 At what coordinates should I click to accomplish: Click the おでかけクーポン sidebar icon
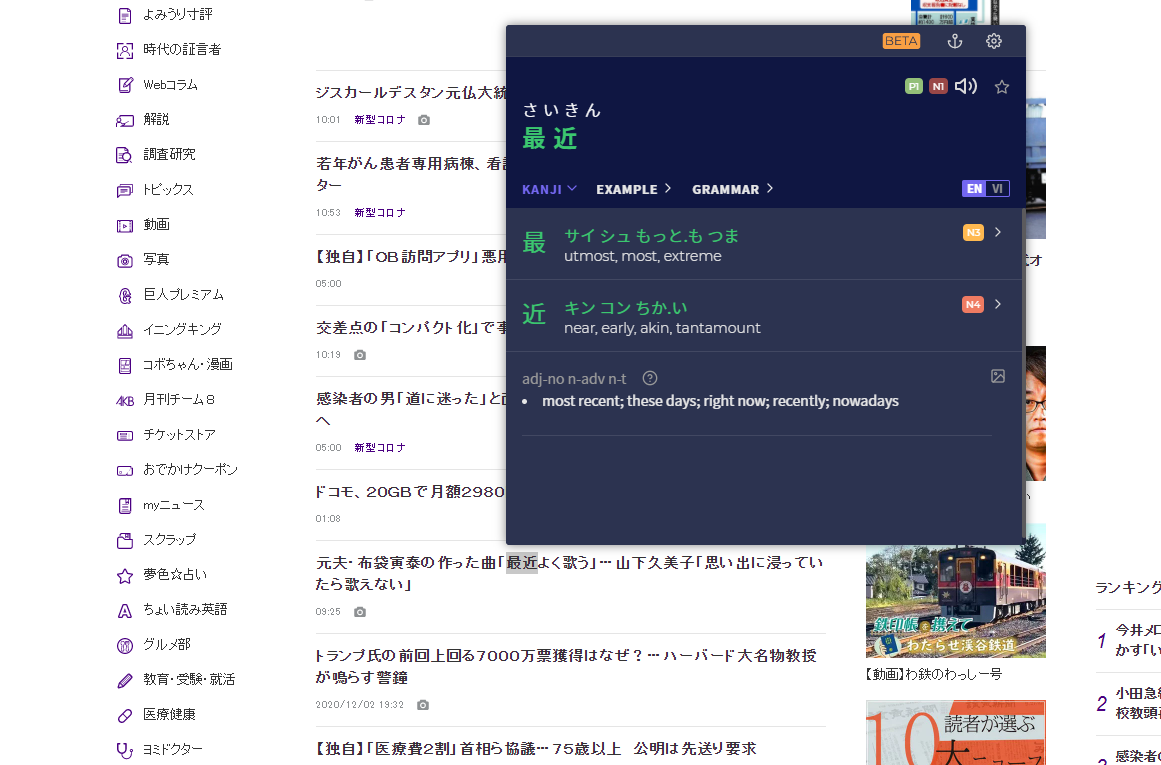coord(125,470)
